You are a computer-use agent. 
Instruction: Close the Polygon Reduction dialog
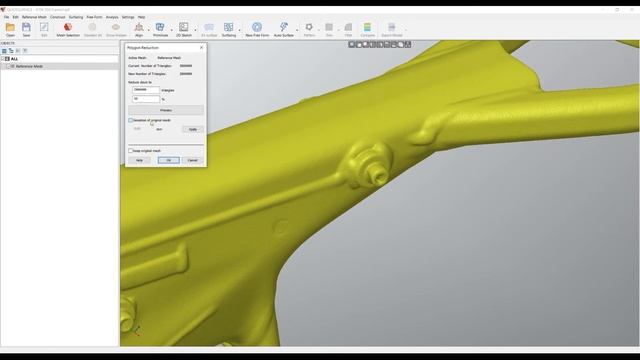click(201, 47)
